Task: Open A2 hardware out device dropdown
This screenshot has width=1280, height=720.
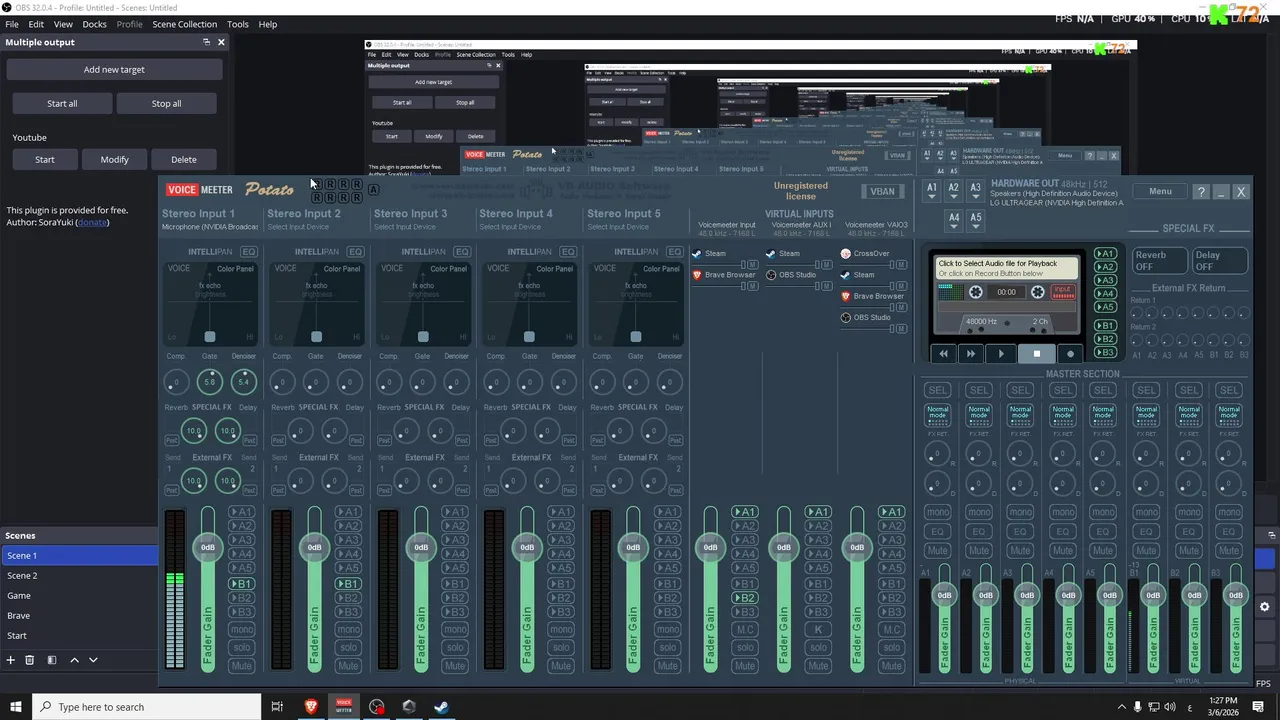Action: pos(953,191)
